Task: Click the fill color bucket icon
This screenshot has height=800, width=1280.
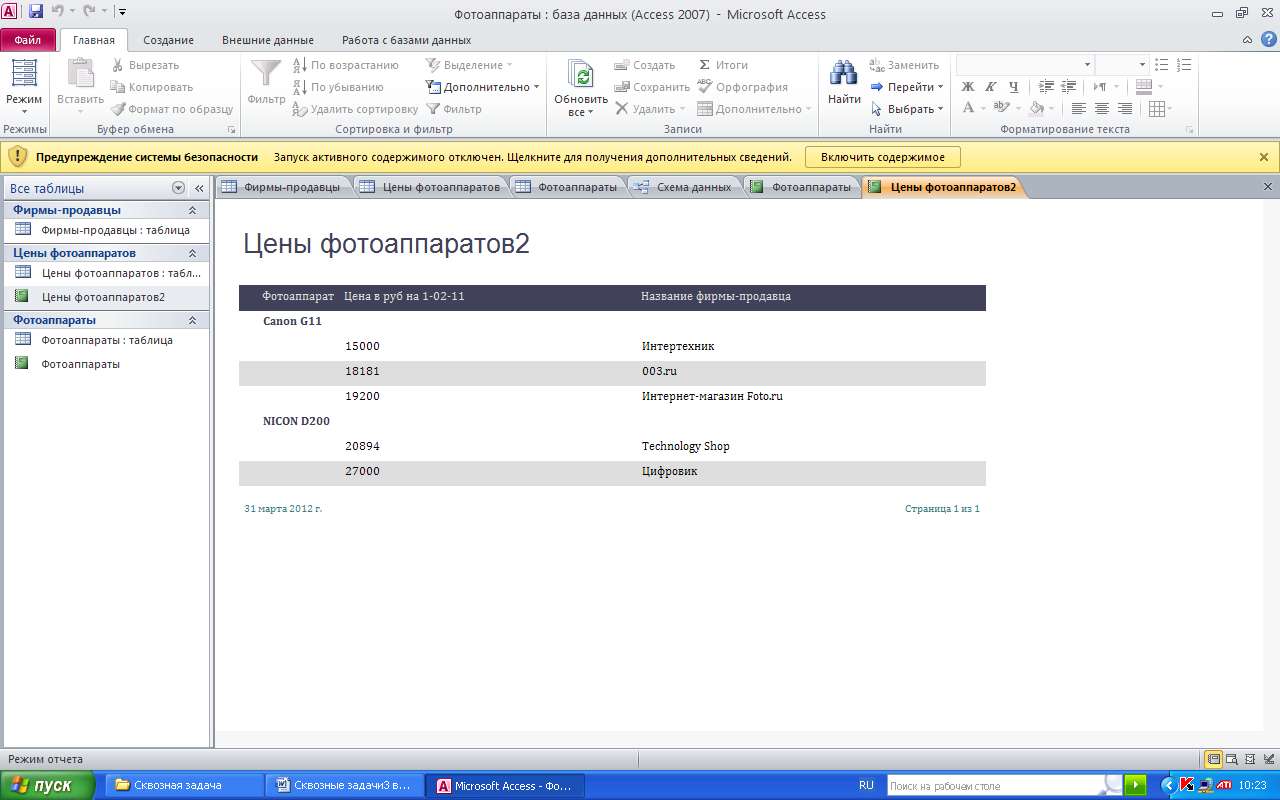Action: coord(1036,109)
